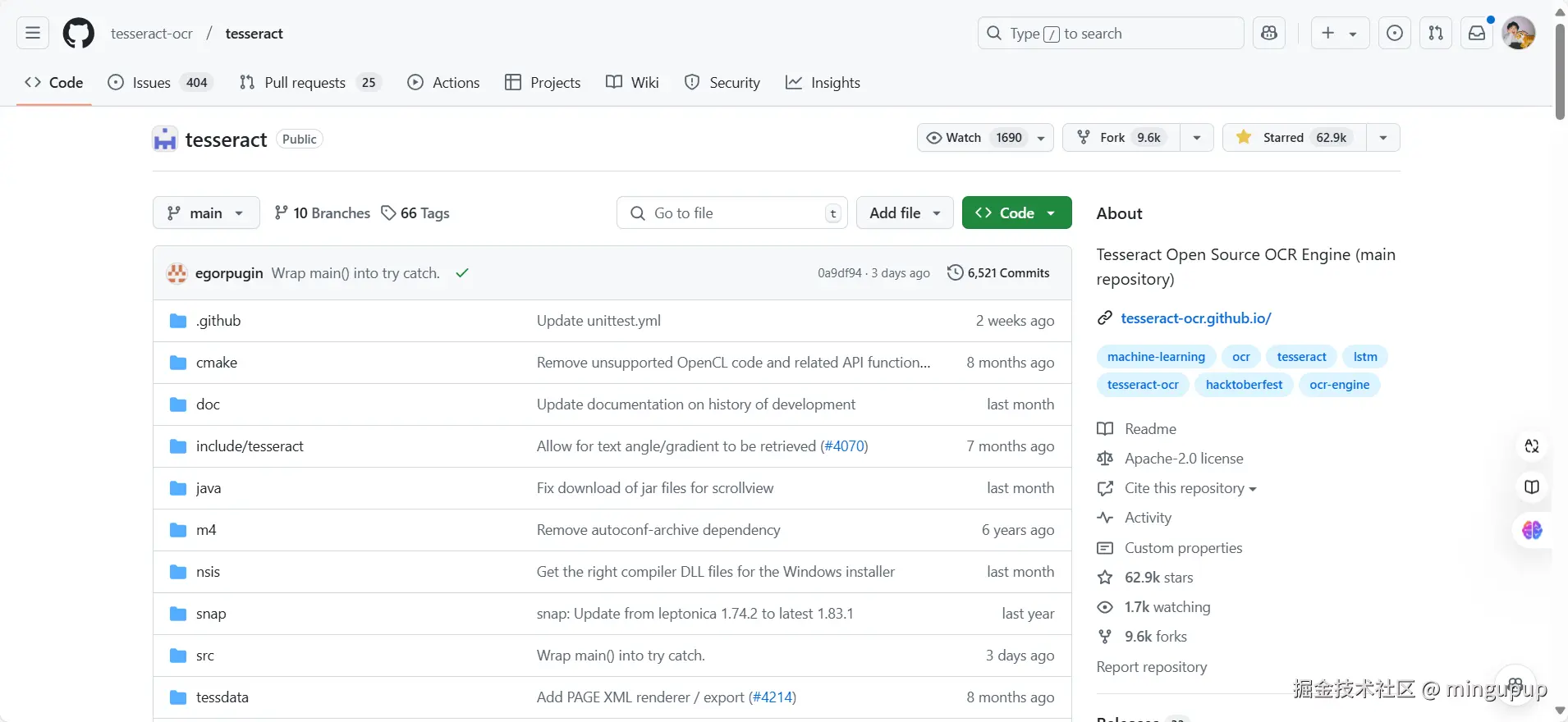Image resolution: width=1568 pixels, height=722 pixels.
Task: Open the Insights tab
Action: click(823, 83)
